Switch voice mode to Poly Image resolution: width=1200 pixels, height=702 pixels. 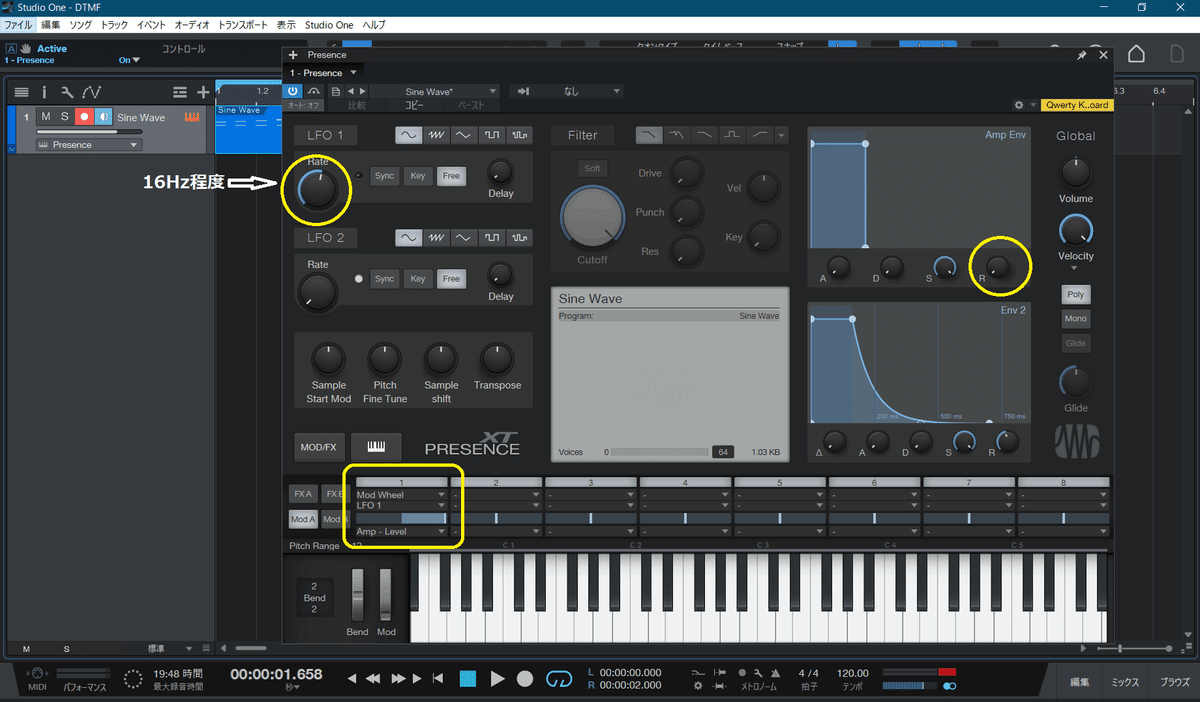[1076, 295]
